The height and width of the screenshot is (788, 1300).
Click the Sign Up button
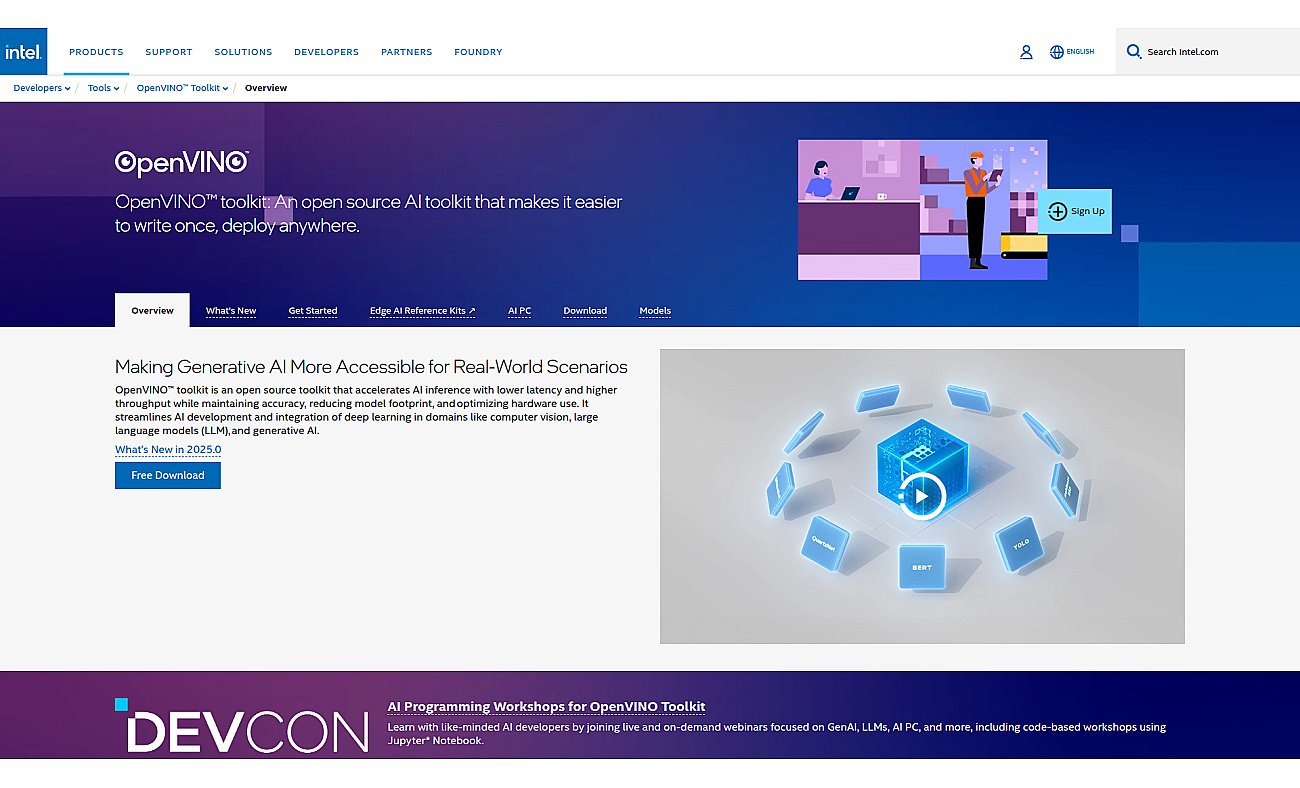[1074, 211]
